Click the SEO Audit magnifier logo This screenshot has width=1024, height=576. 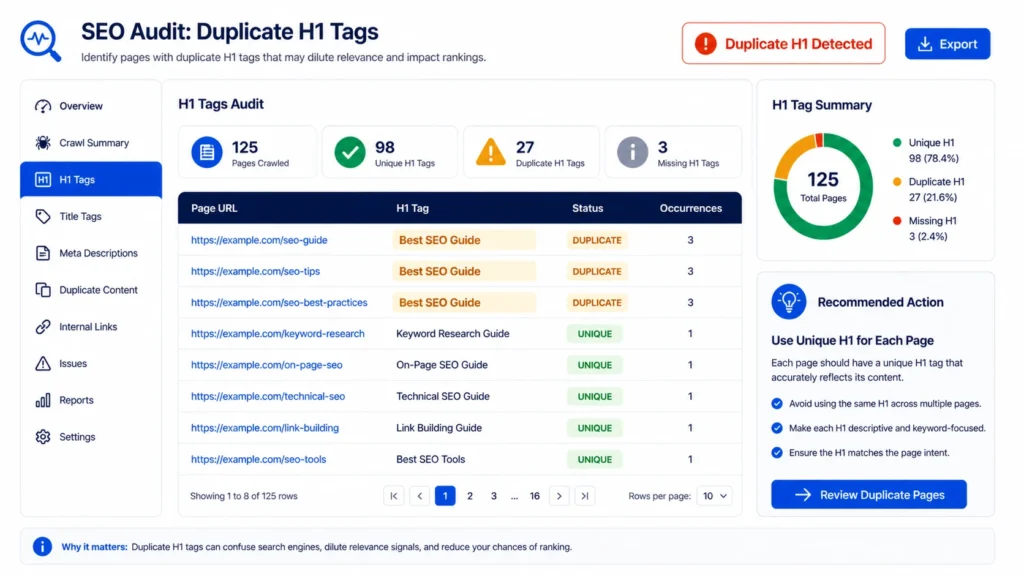pyautogui.click(x=40, y=41)
